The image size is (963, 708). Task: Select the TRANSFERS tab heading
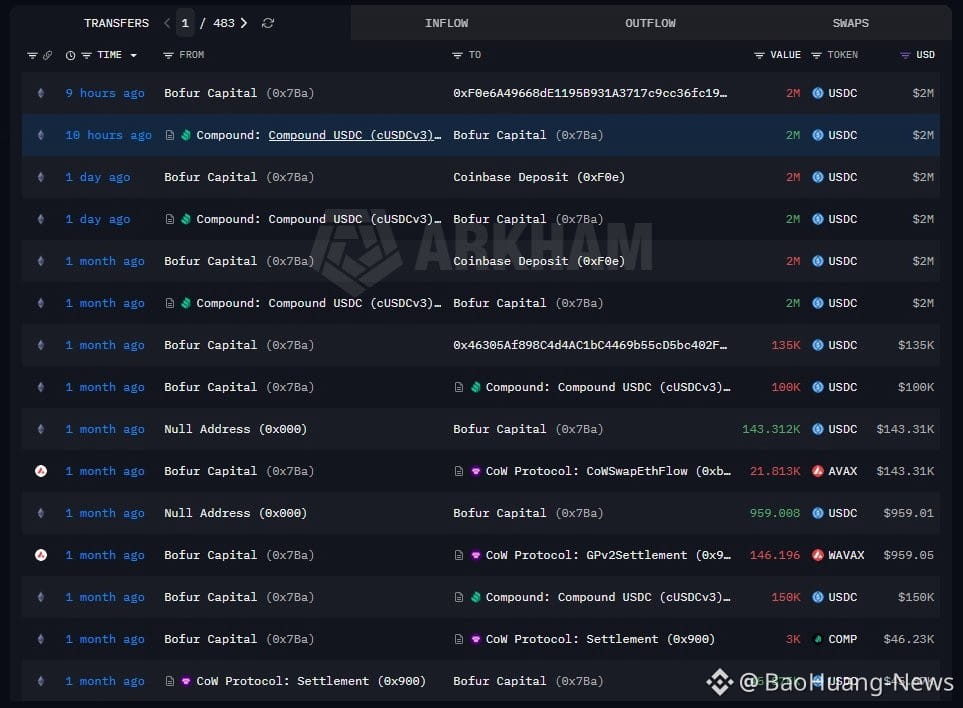[116, 23]
